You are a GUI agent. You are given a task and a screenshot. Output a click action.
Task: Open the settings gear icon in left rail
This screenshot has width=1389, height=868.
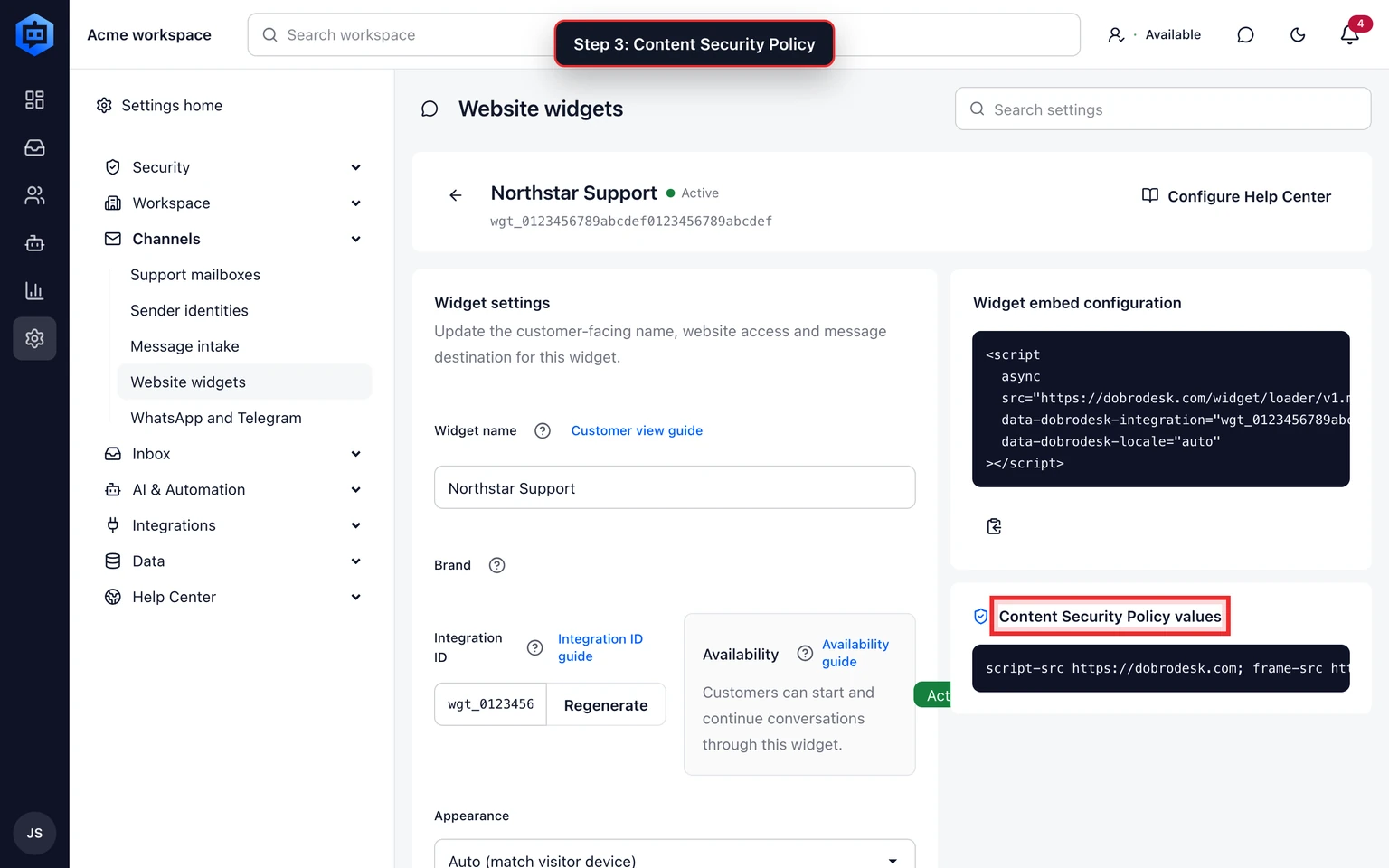pyautogui.click(x=34, y=338)
